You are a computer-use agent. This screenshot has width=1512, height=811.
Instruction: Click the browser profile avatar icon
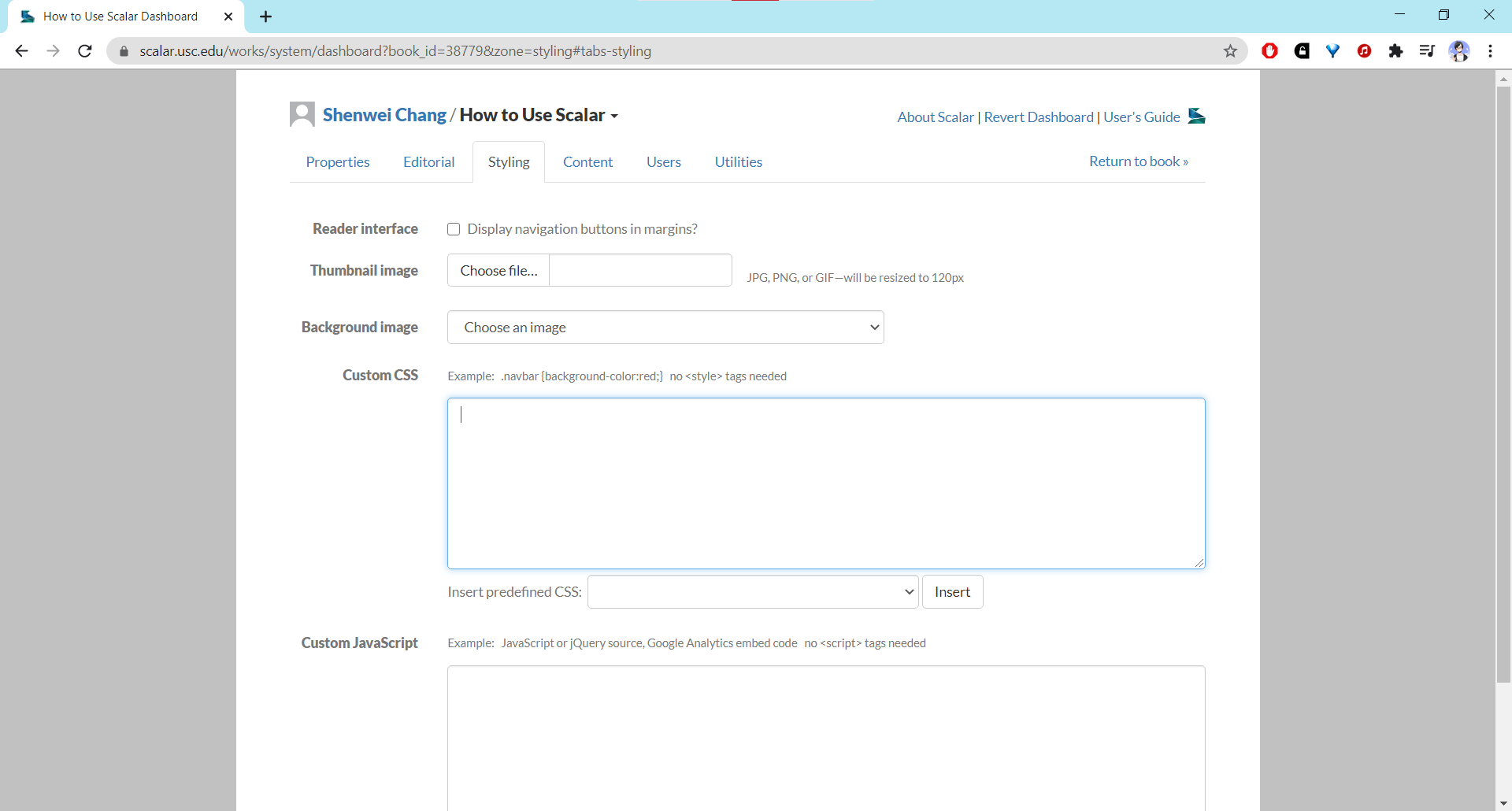(1458, 51)
